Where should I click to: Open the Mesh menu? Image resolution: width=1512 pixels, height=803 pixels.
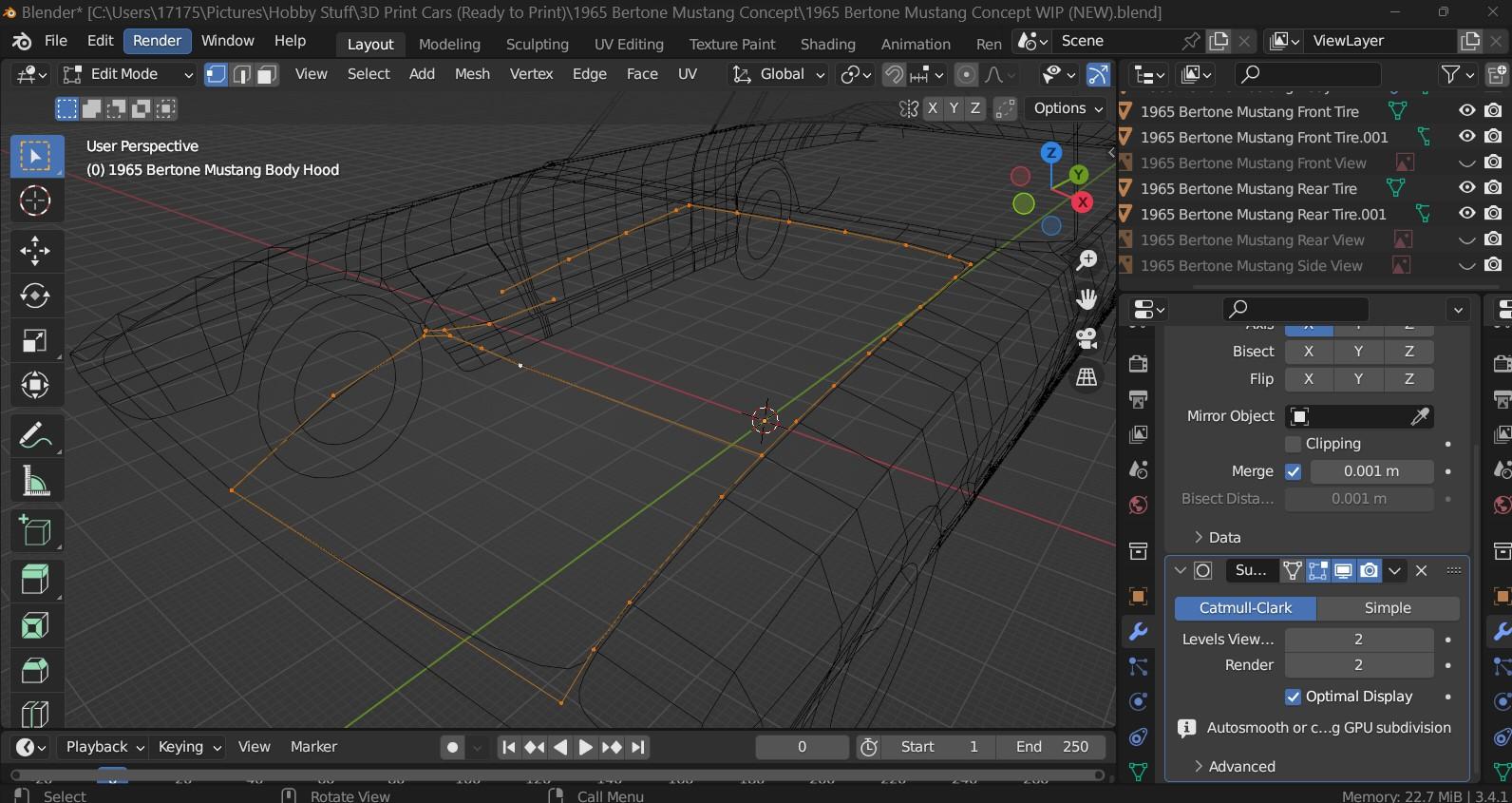coord(472,74)
